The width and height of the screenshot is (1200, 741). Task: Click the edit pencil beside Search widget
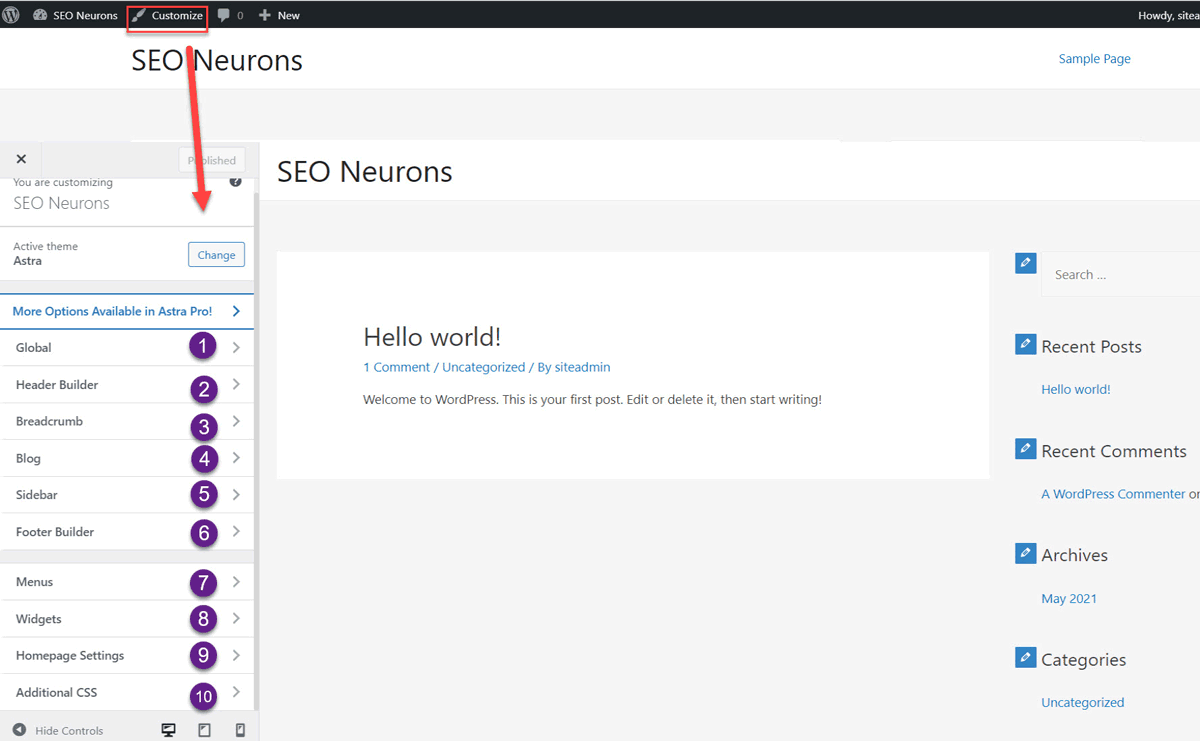tap(1025, 262)
